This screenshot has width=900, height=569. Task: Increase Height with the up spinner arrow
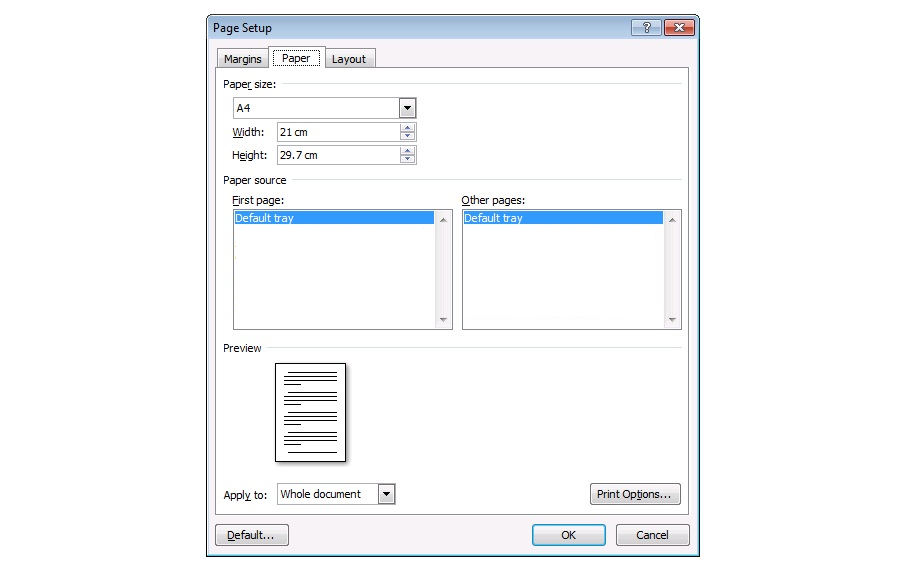pyautogui.click(x=407, y=151)
